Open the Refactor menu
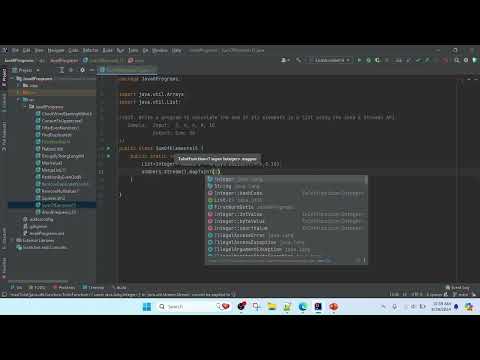The image size is (480, 360). click(x=90, y=50)
